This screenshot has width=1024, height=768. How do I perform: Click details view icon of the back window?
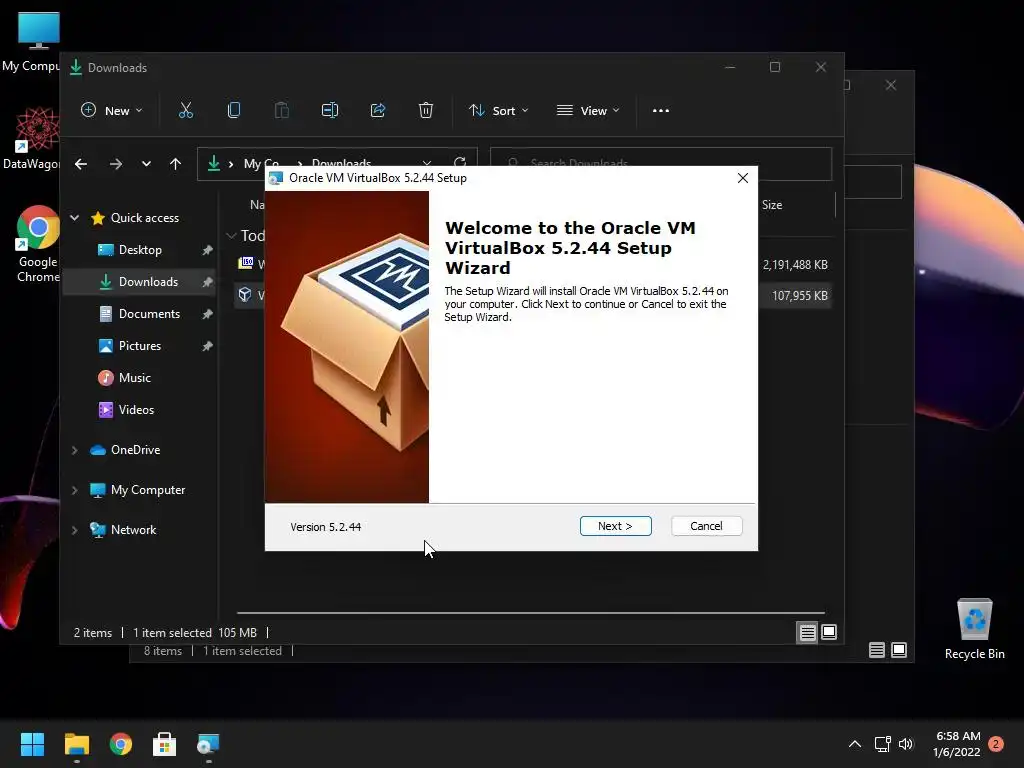click(x=876, y=650)
